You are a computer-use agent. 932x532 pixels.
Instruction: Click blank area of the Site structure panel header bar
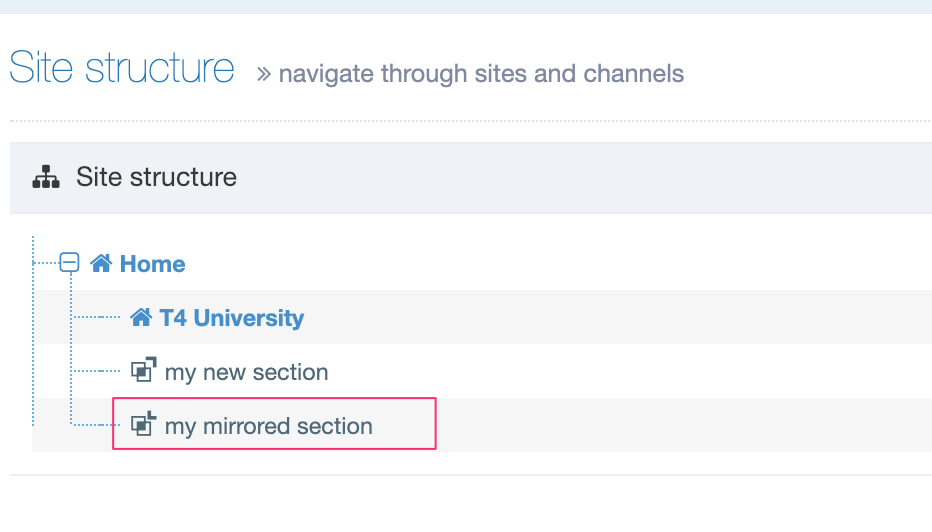point(600,178)
